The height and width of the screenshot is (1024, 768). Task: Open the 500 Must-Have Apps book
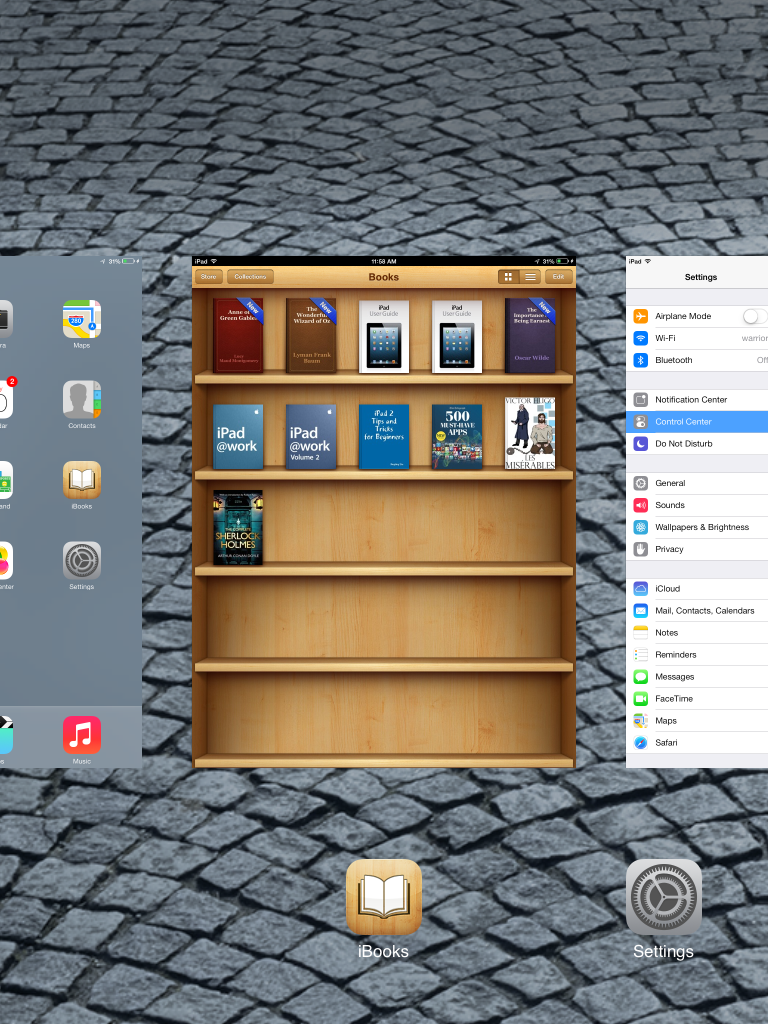[x=457, y=436]
